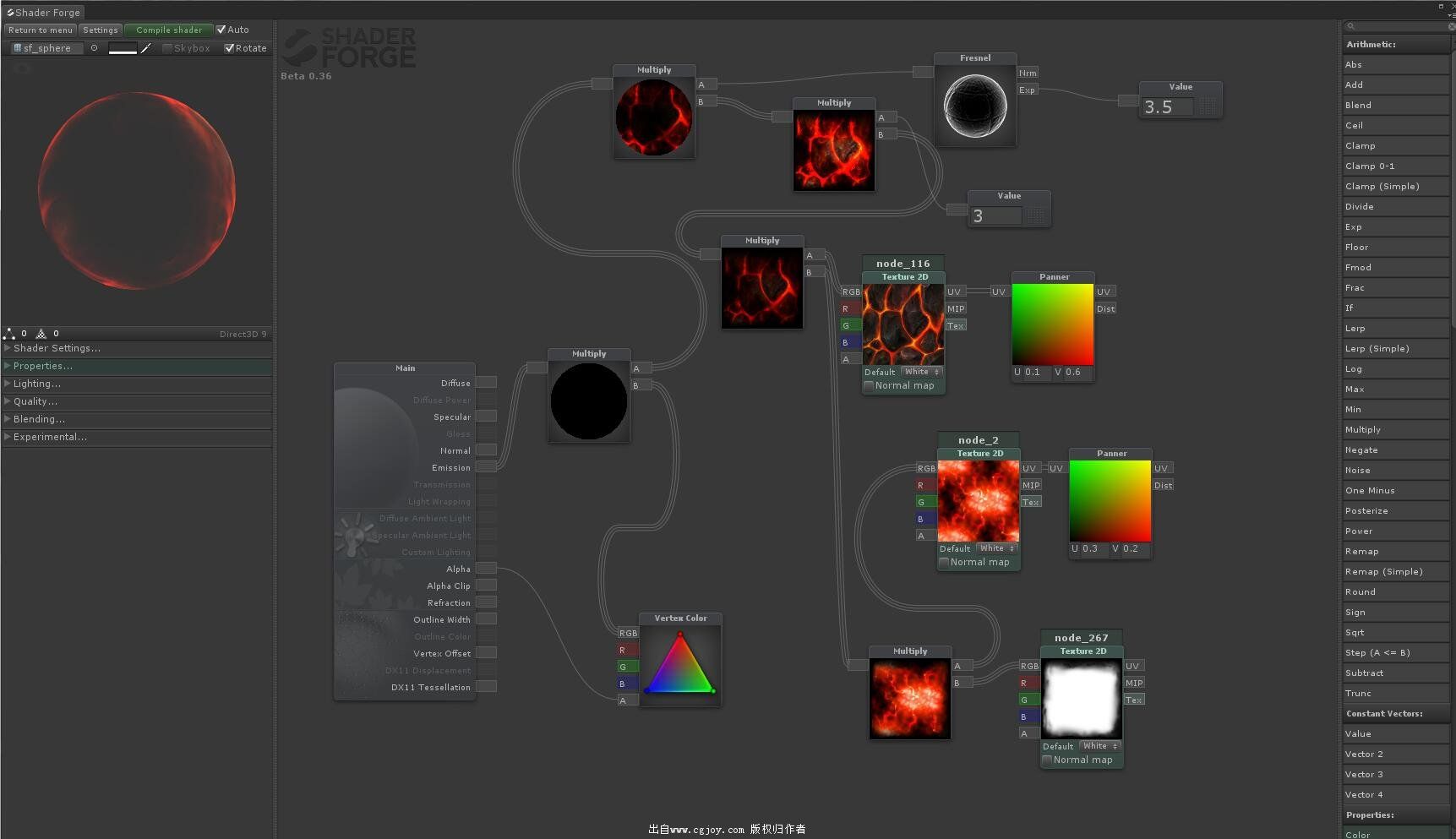Click the preview background color swatch
Viewport: 1456px width, 839px height.
pyautogui.click(x=123, y=48)
